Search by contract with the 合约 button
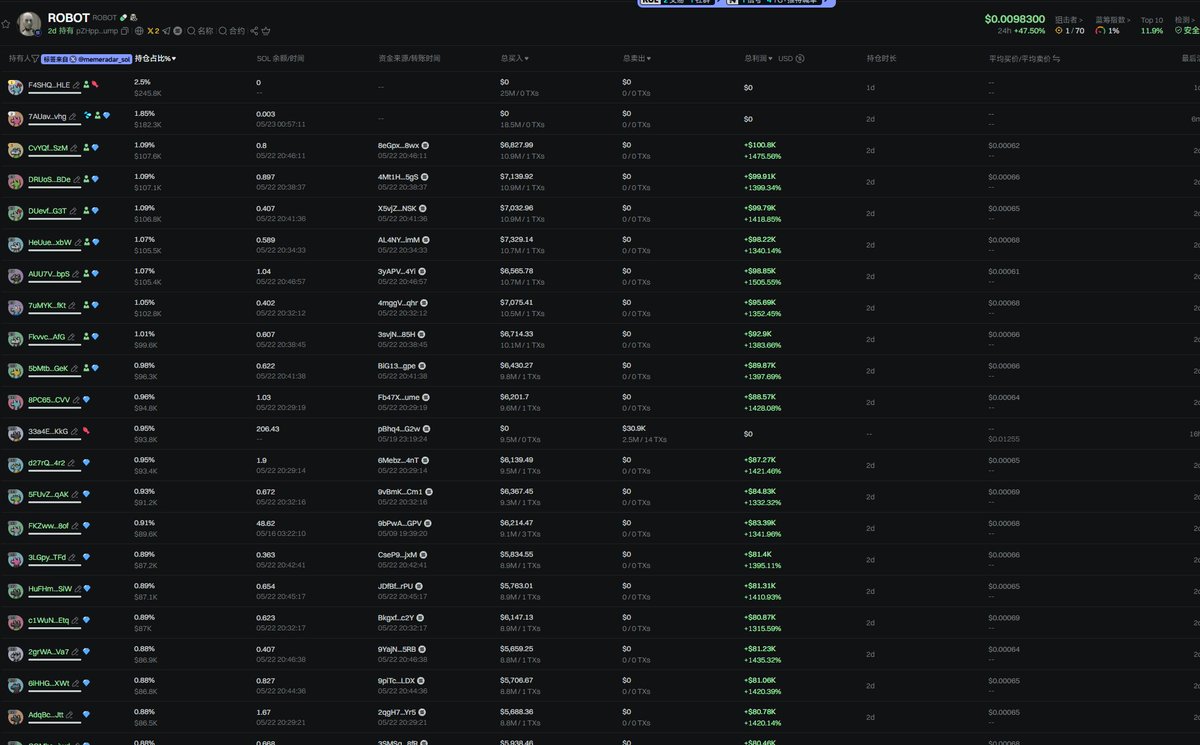1200x745 pixels. (231, 31)
